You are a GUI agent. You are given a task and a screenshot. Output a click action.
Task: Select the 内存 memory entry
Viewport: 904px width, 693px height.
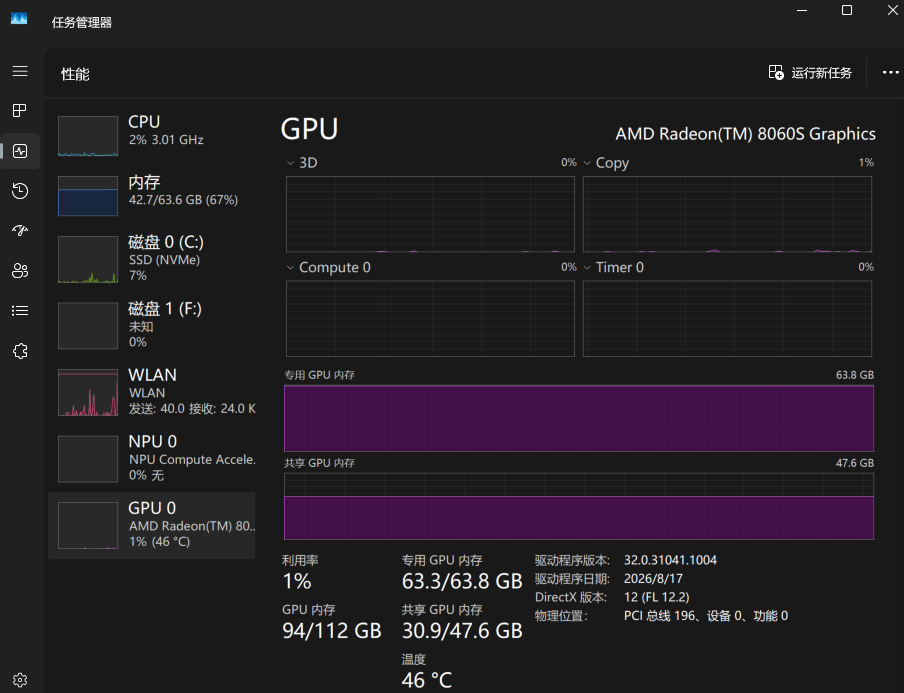152,195
